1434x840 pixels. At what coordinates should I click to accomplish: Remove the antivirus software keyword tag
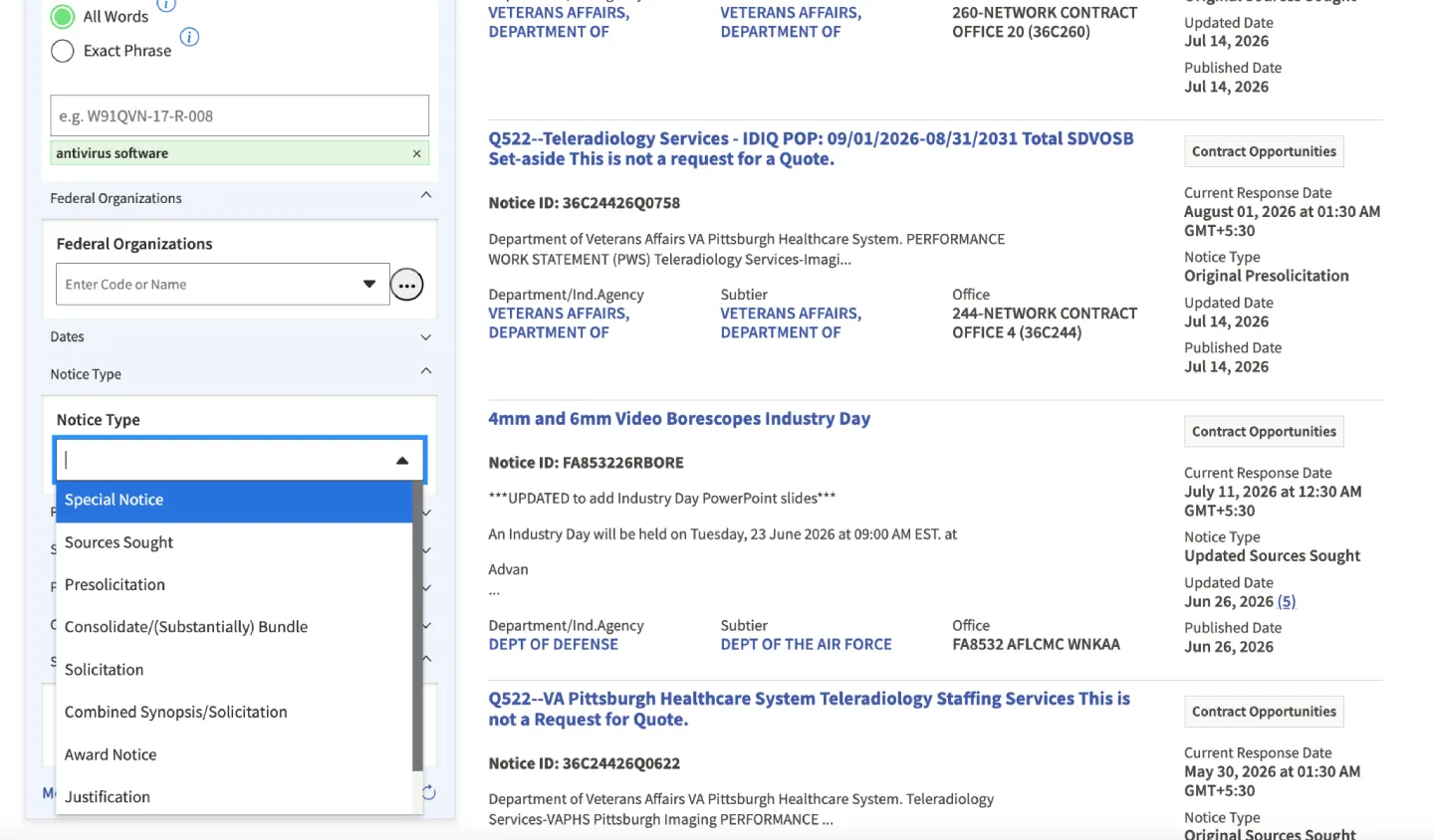tap(416, 153)
